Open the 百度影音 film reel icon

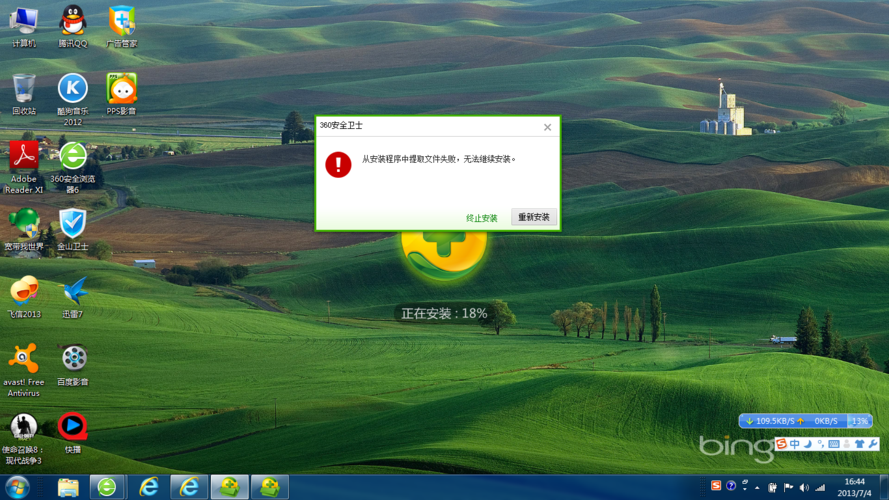73,365
